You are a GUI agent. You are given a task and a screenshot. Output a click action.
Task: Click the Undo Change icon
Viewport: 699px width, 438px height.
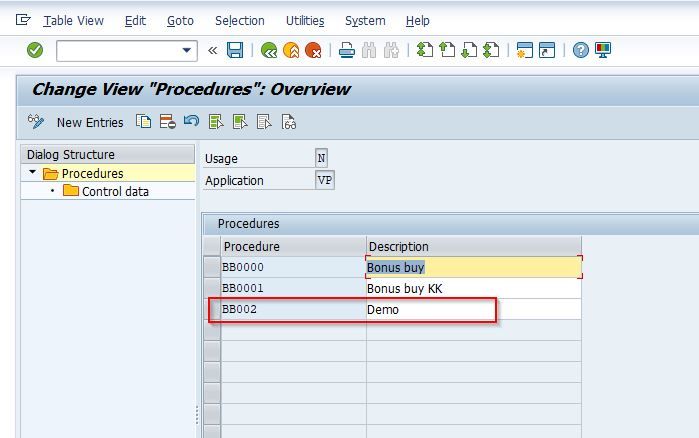tap(192, 121)
